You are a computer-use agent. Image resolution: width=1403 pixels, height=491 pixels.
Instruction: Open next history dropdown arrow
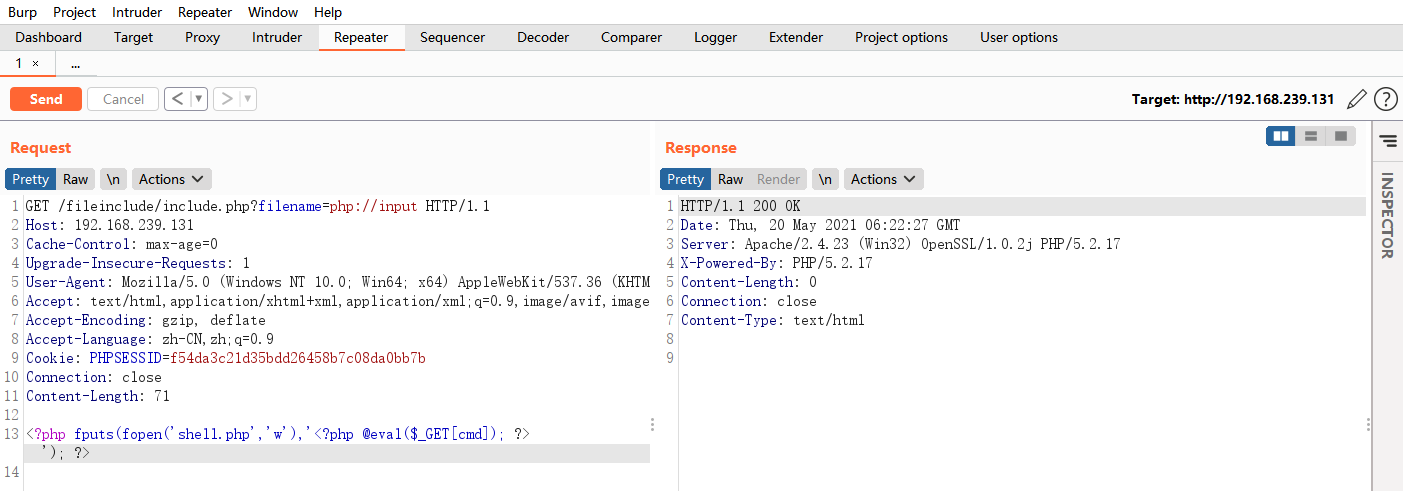click(x=248, y=99)
